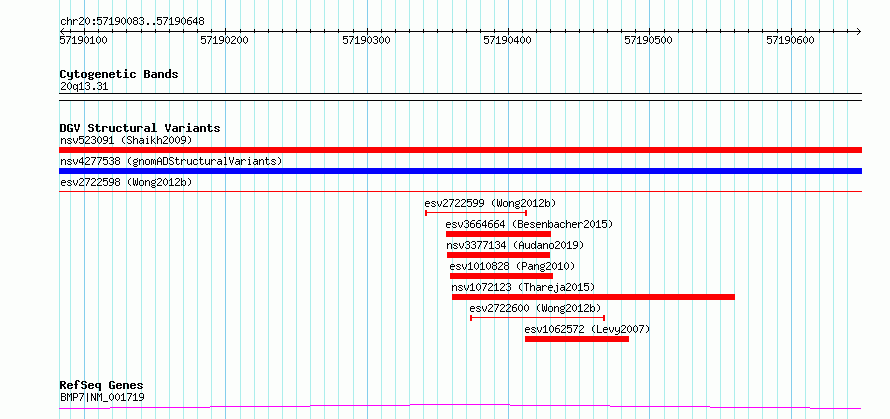Click the 57190200 ruler position label
The height and width of the screenshot is (419, 890).
pyautogui.click(x=225, y=40)
